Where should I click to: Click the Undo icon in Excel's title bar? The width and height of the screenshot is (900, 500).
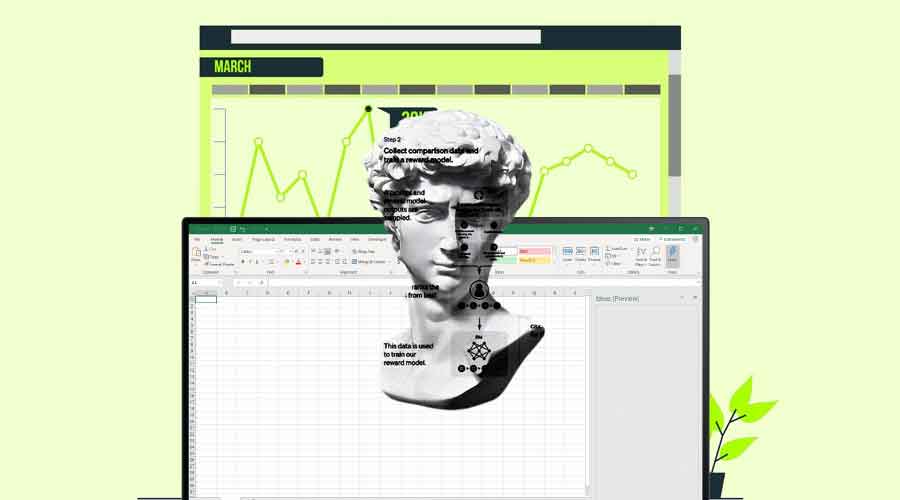(x=243, y=228)
